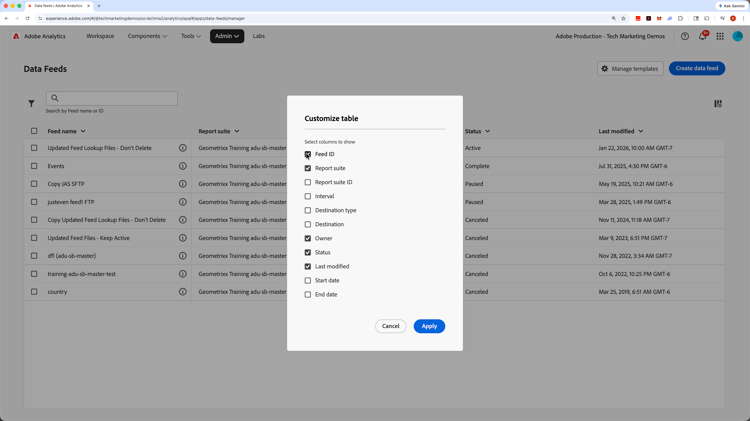750x421 pixels.
Task: Click the Adobe Analytics logo icon
Action: click(x=16, y=36)
